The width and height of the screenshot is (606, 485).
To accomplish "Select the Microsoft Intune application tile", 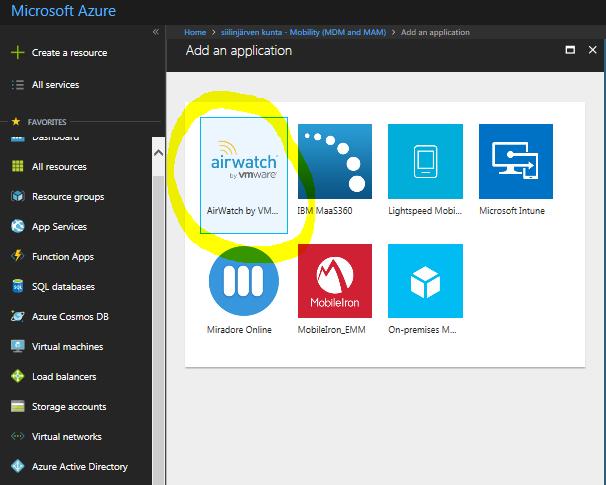I will pyautogui.click(x=516, y=170).
